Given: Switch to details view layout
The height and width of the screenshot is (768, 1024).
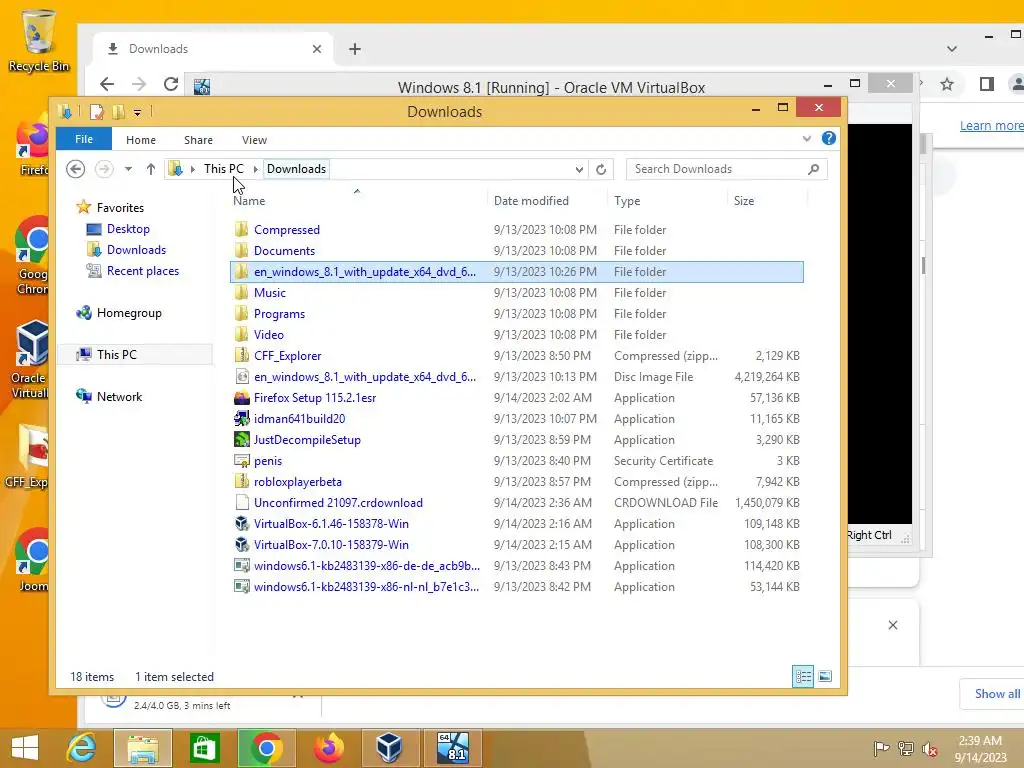Looking at the screenshot, I should [803, 677].
